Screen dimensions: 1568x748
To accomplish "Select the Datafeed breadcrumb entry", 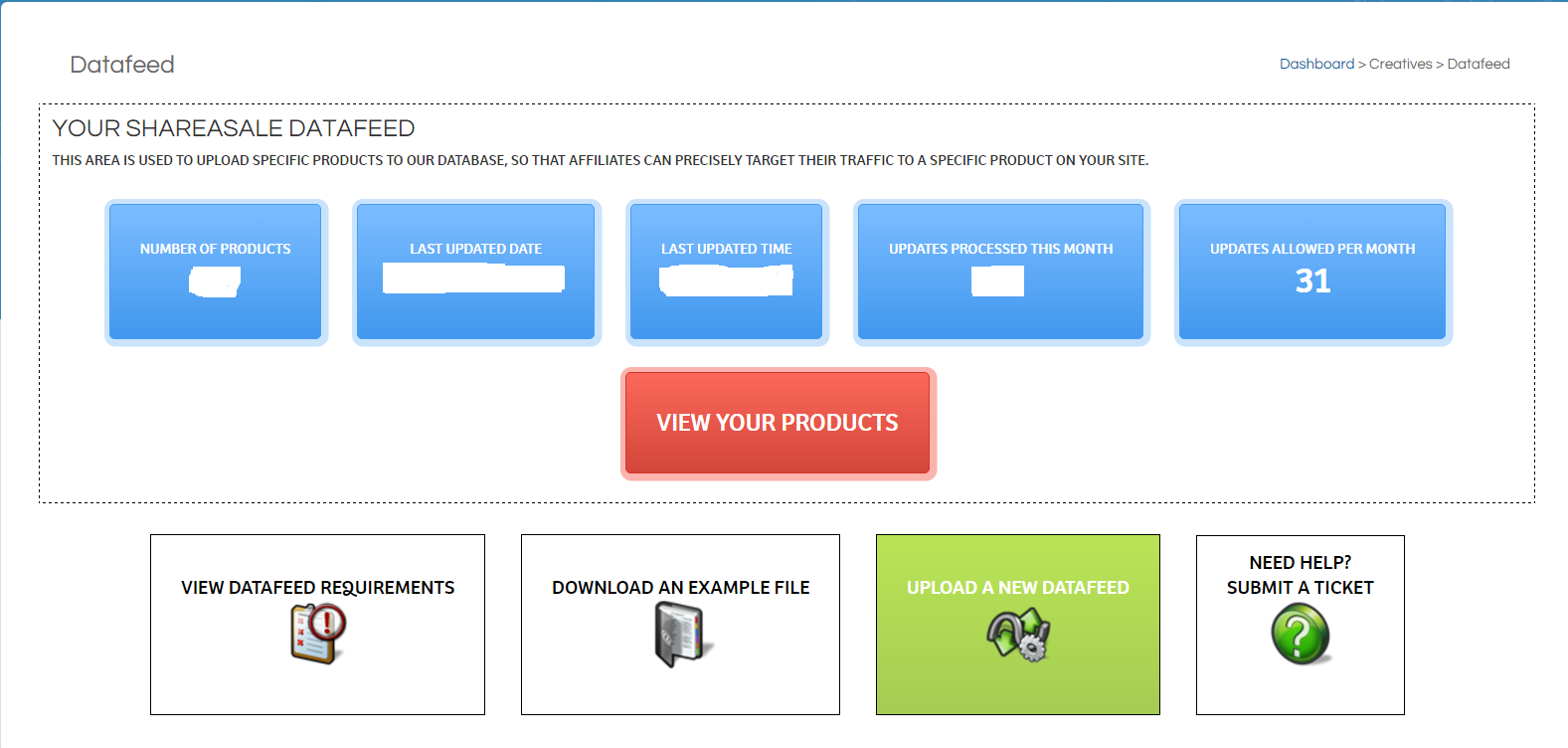I will [1479, 64].
